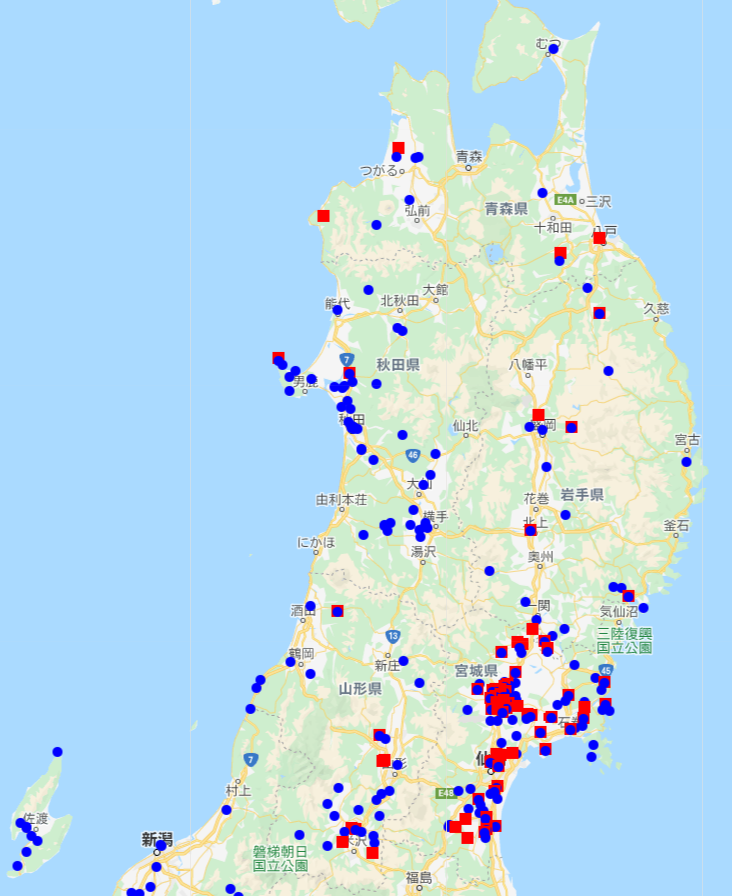Select the red square marker above つがる
Image resolution: width=732 pixels, height=896 pixels.
398,148
